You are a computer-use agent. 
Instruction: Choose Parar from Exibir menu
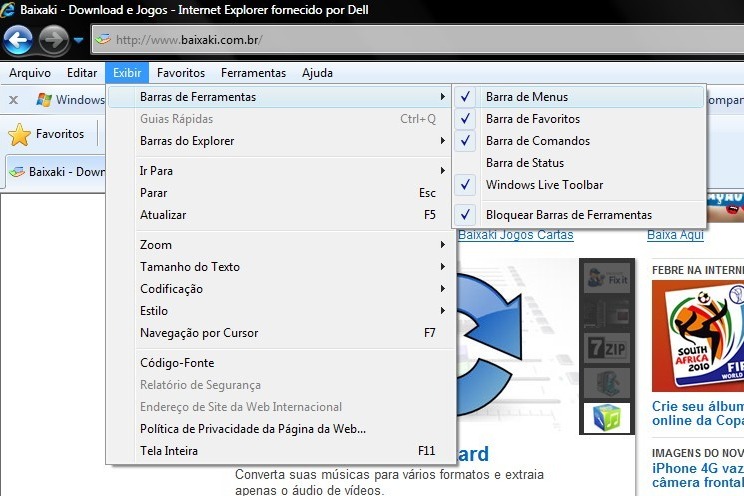(x=280, y=193)
